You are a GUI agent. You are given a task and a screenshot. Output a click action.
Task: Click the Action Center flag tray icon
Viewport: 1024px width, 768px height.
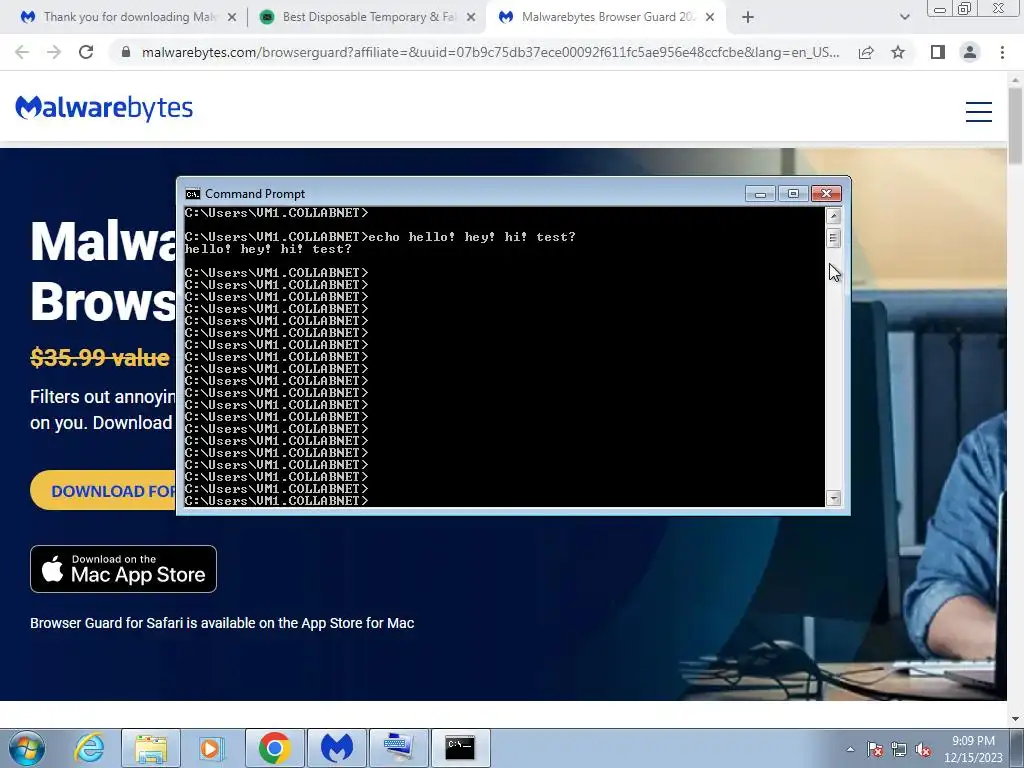pyautogui.click(x=874, y=749)
